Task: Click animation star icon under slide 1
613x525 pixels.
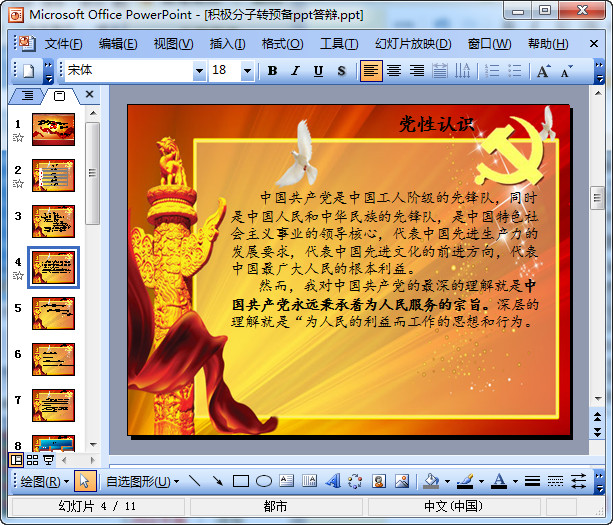Action: [18, 138]
